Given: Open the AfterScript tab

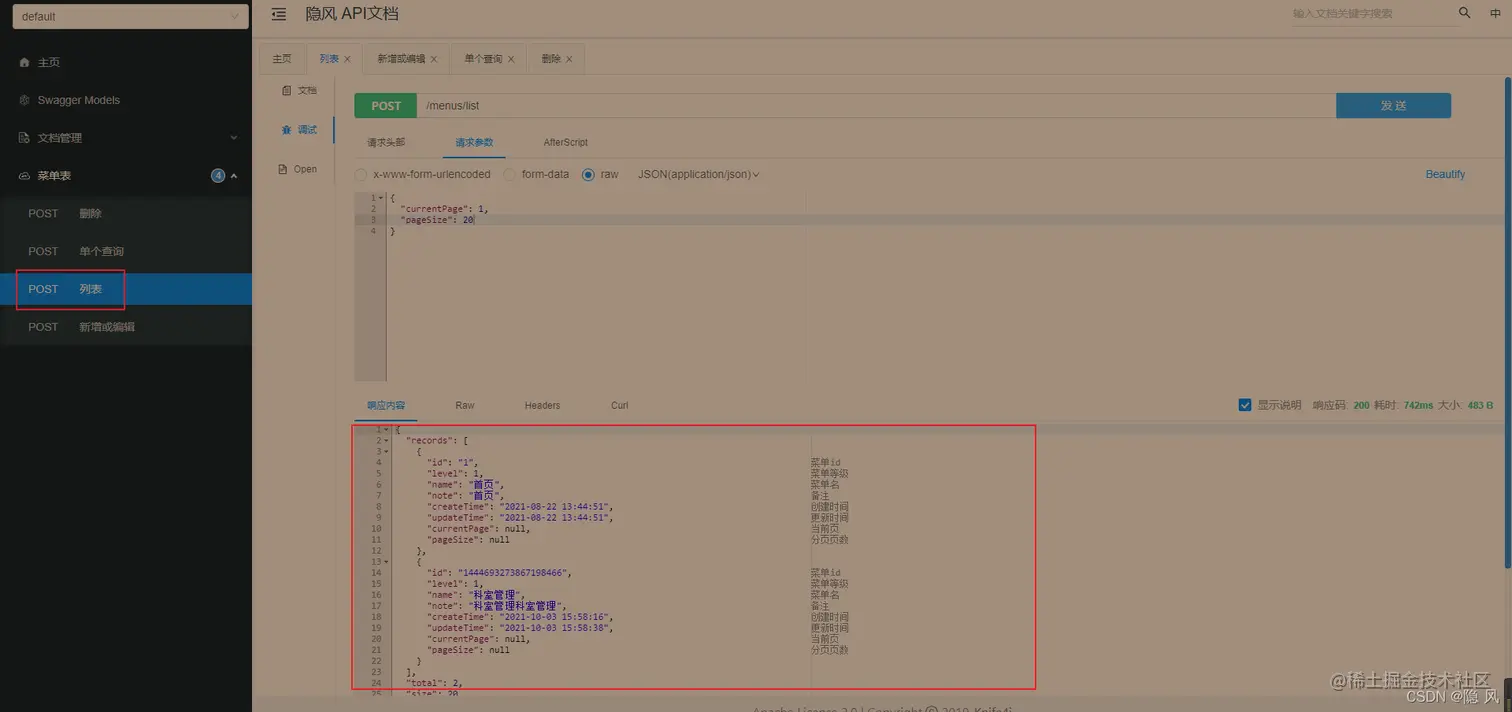Looking at the screenshot, I should 566,142.
